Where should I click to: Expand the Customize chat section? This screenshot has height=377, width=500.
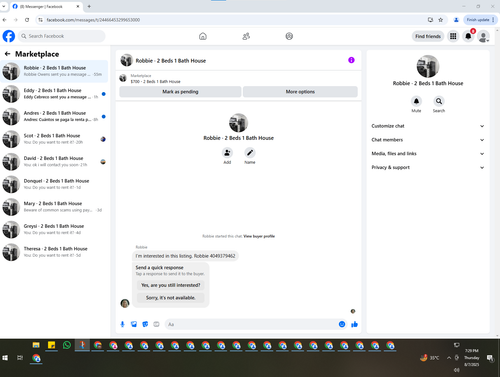coord(428,126)
